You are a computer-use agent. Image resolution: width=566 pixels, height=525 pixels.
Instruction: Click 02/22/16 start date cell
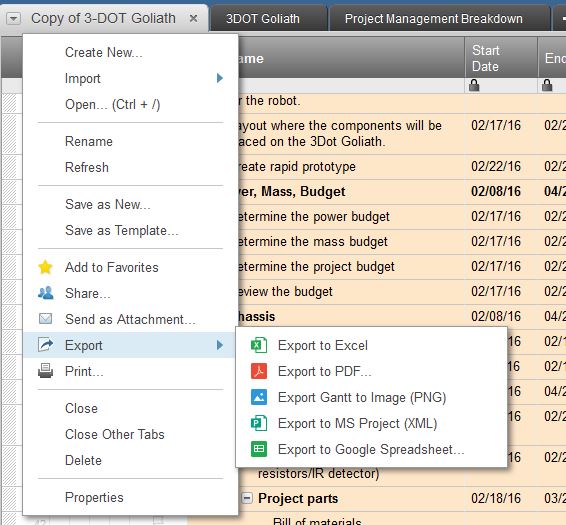pos(496,166)
